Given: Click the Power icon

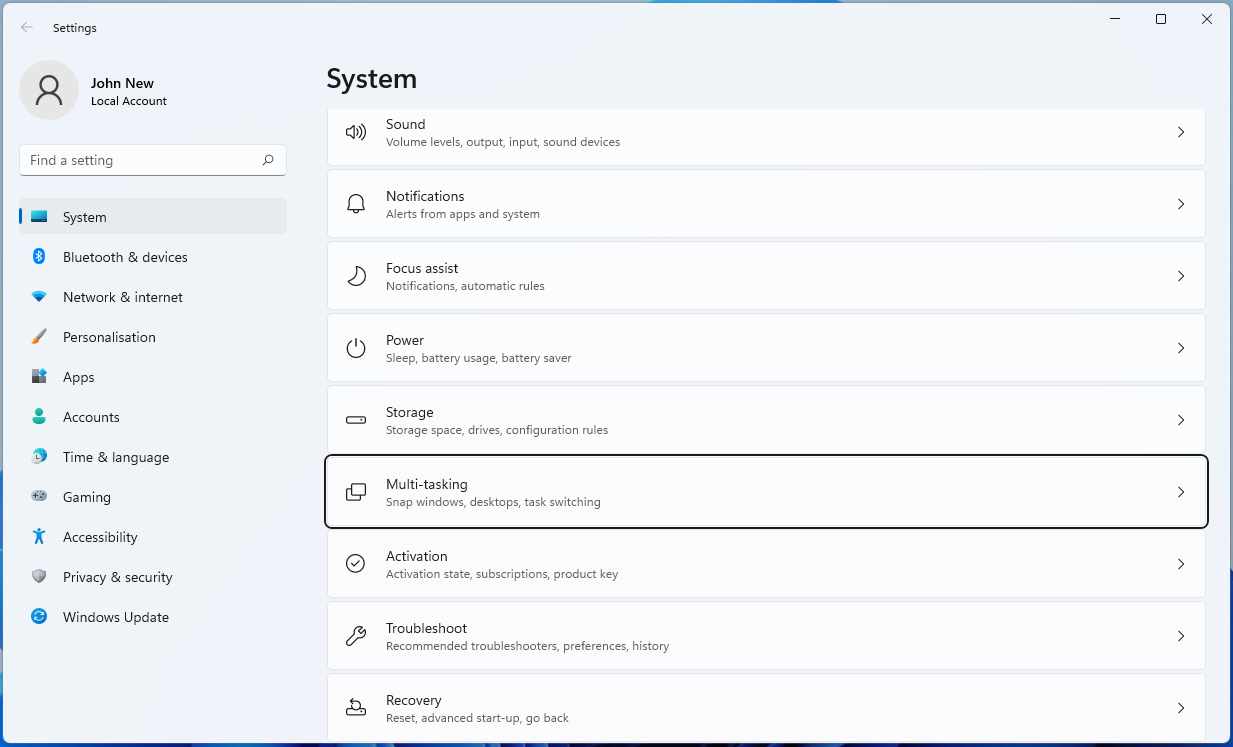Looking at the screenshot, I should (x=356, y=348).
